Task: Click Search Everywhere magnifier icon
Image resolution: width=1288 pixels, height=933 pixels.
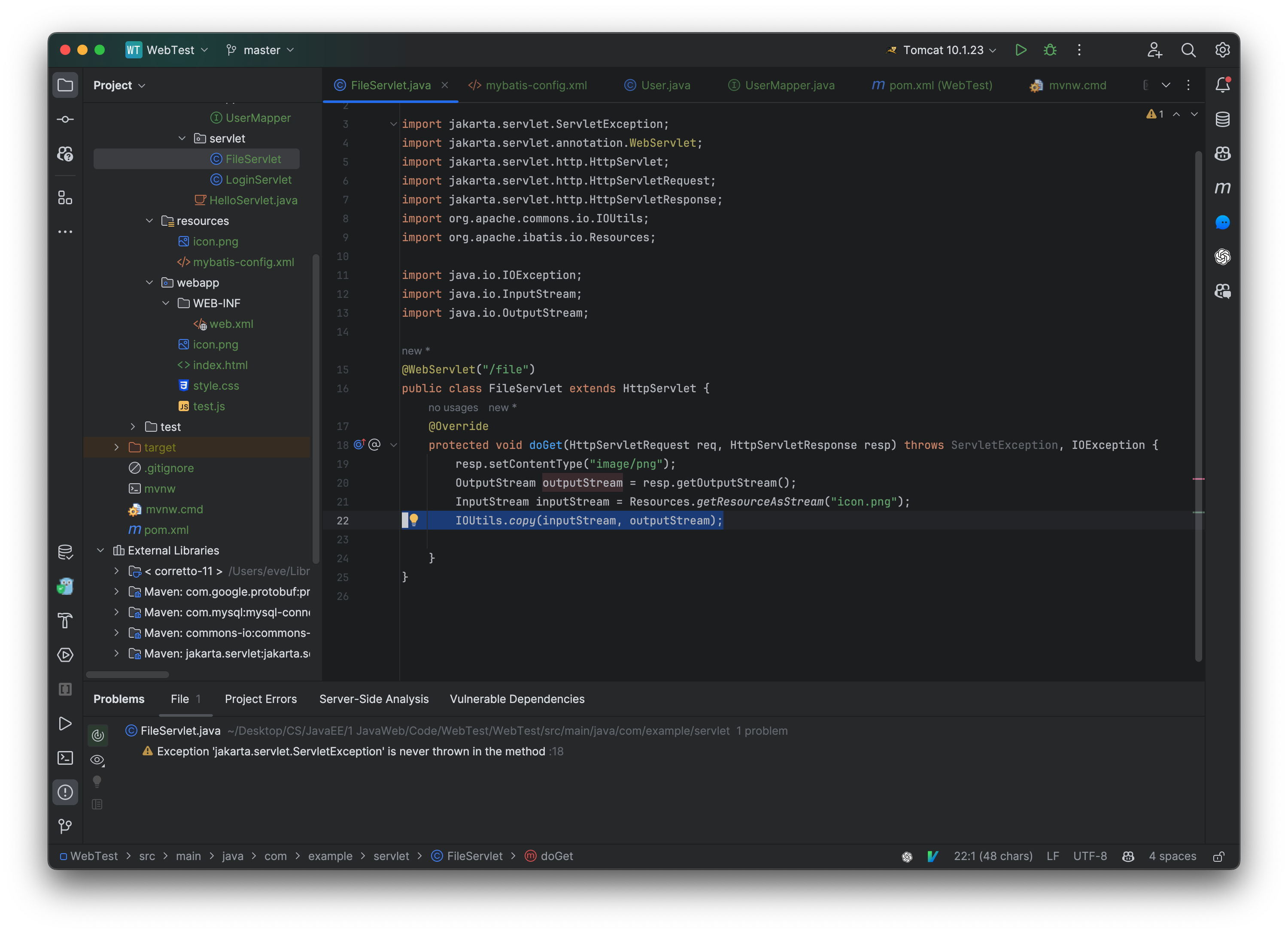Action: [1188, 50]
